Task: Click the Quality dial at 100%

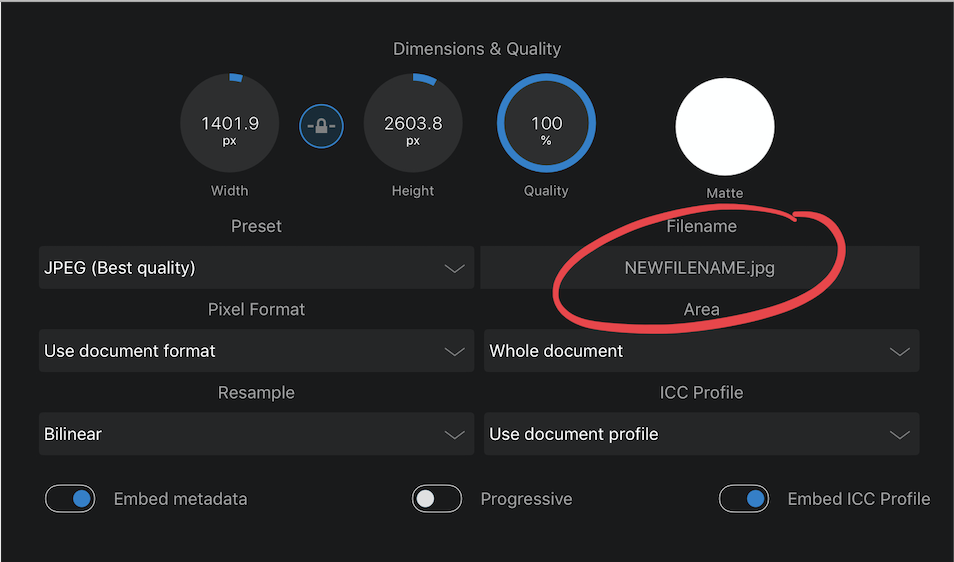Action: pyautogui.click(x=546, y=126)
